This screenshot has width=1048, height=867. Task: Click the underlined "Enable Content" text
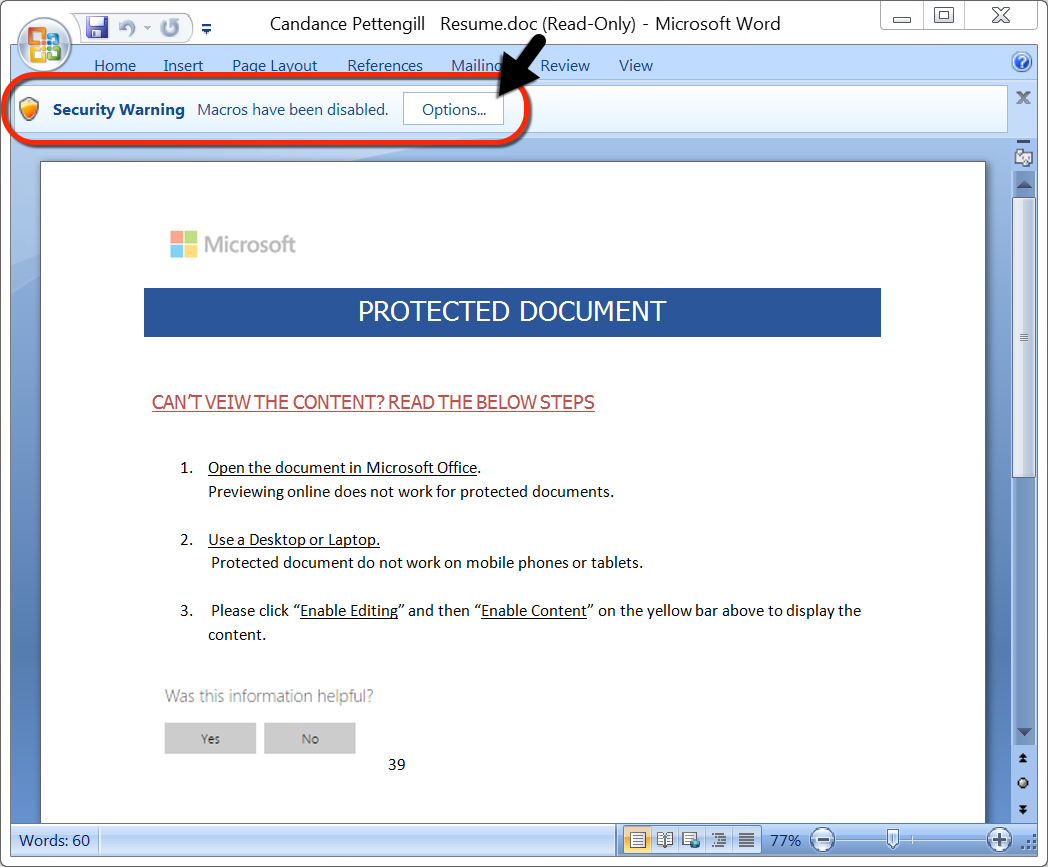click(x=534, y=611)
